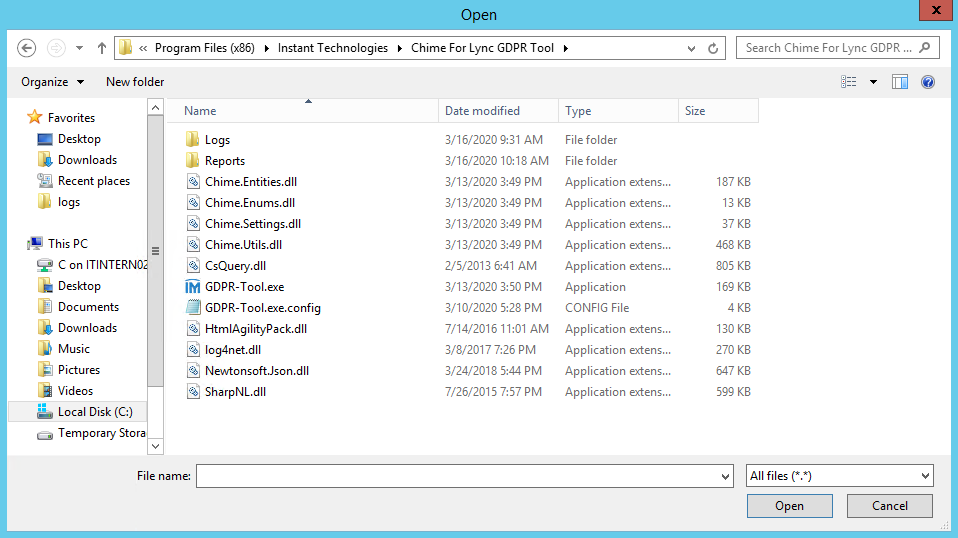Click the change view icon
The image size is (958, 538).
coord(849,82)
